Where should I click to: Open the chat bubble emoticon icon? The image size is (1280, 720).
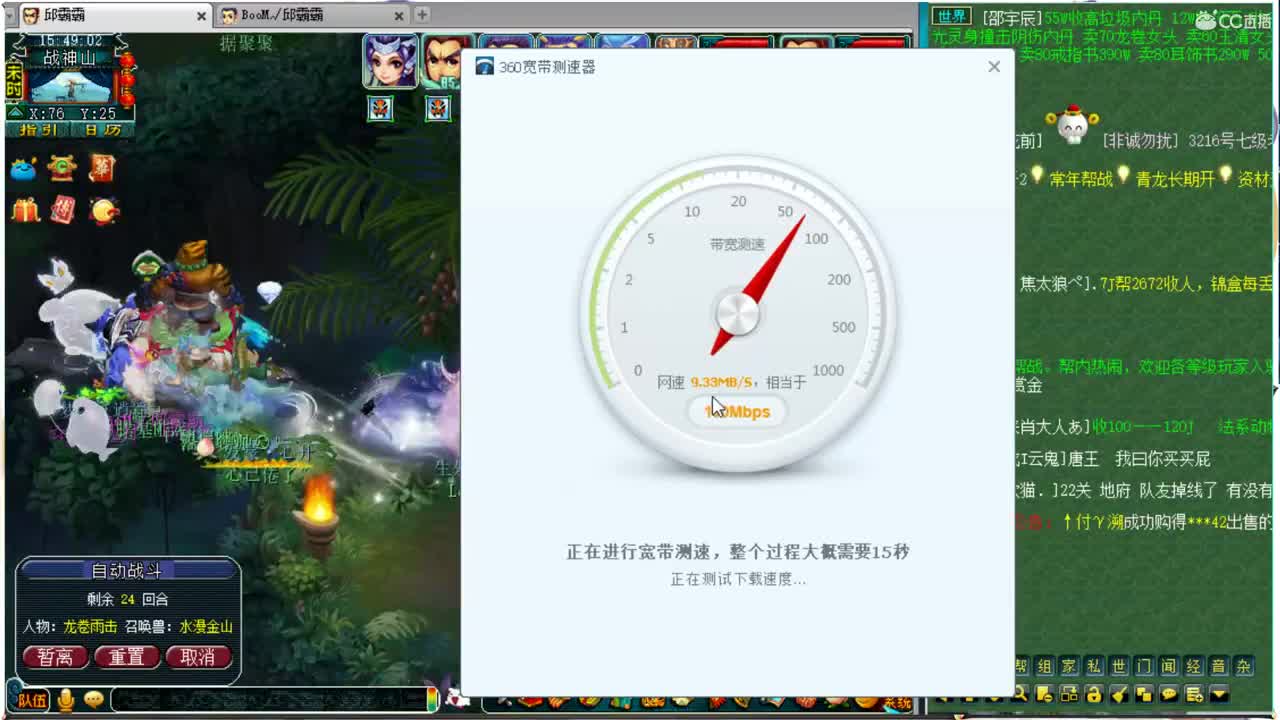click(94, 700)
